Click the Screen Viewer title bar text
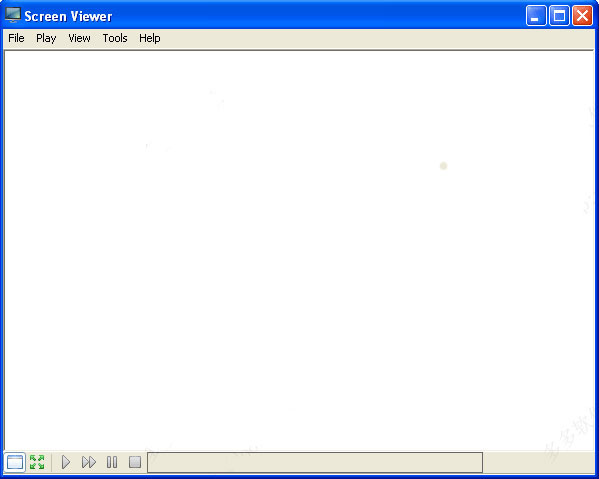Screen dimensions: 599x479 (x=68, y=16)
